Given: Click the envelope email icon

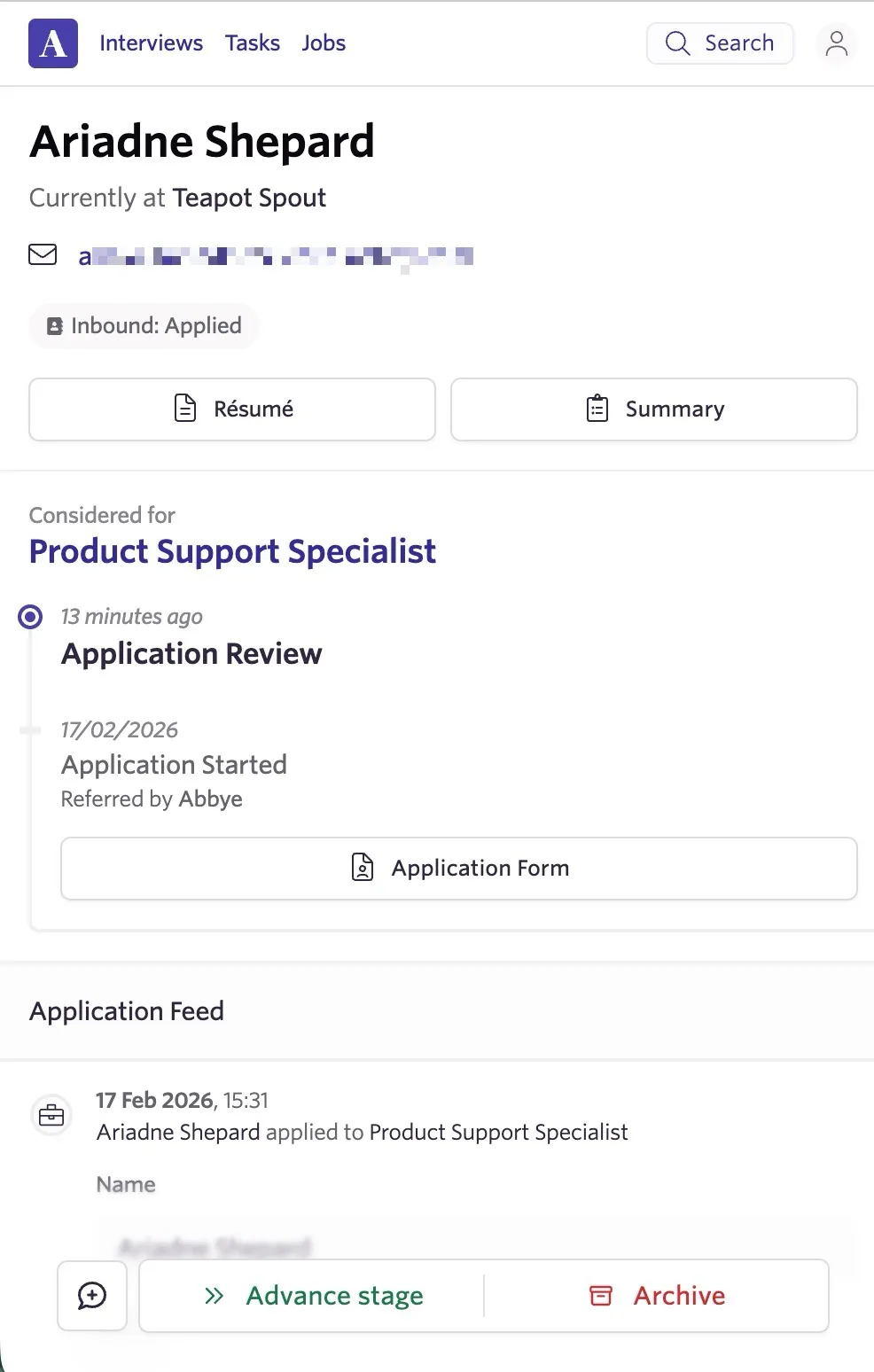Looking at the screenshot, I should coord(43,255).
